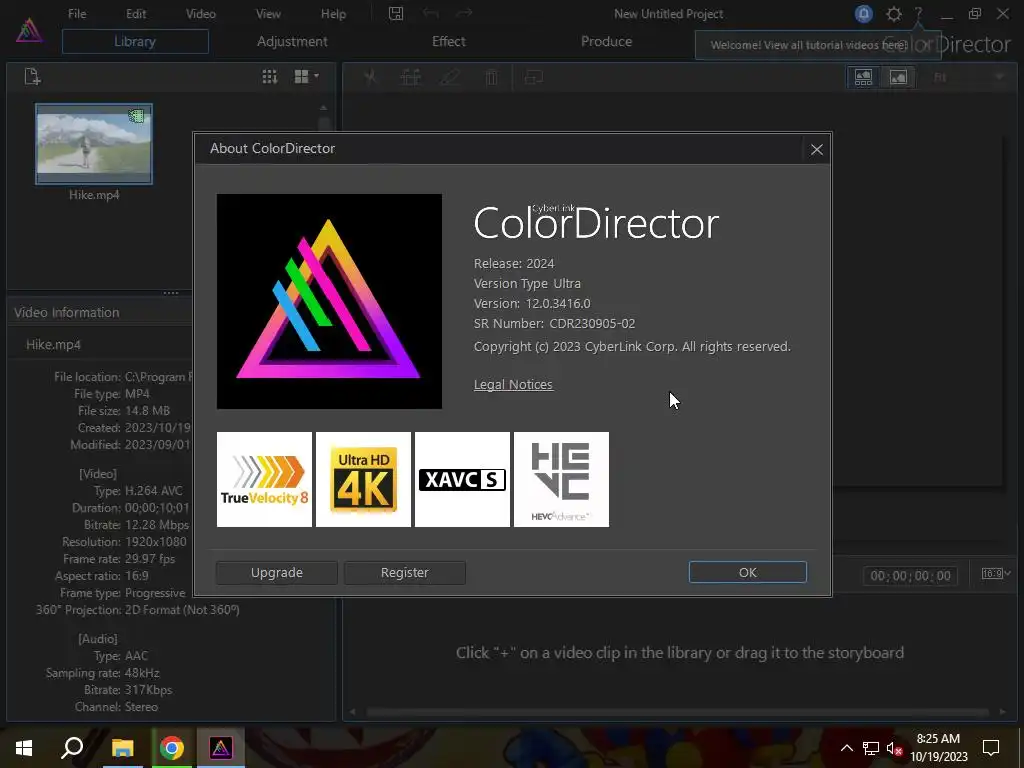Open the Edit menu
This screenshot has width=1024, height=768.
[x=136, y=14]
